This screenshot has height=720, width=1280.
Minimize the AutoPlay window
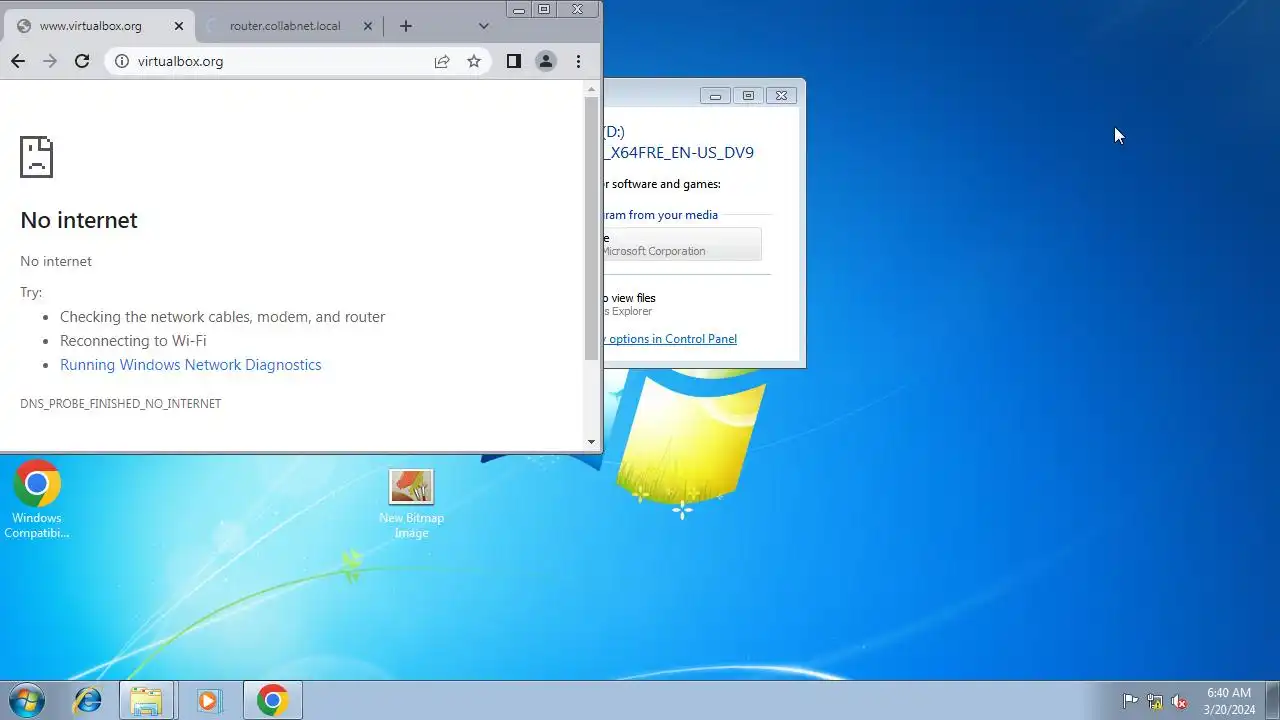715,96
